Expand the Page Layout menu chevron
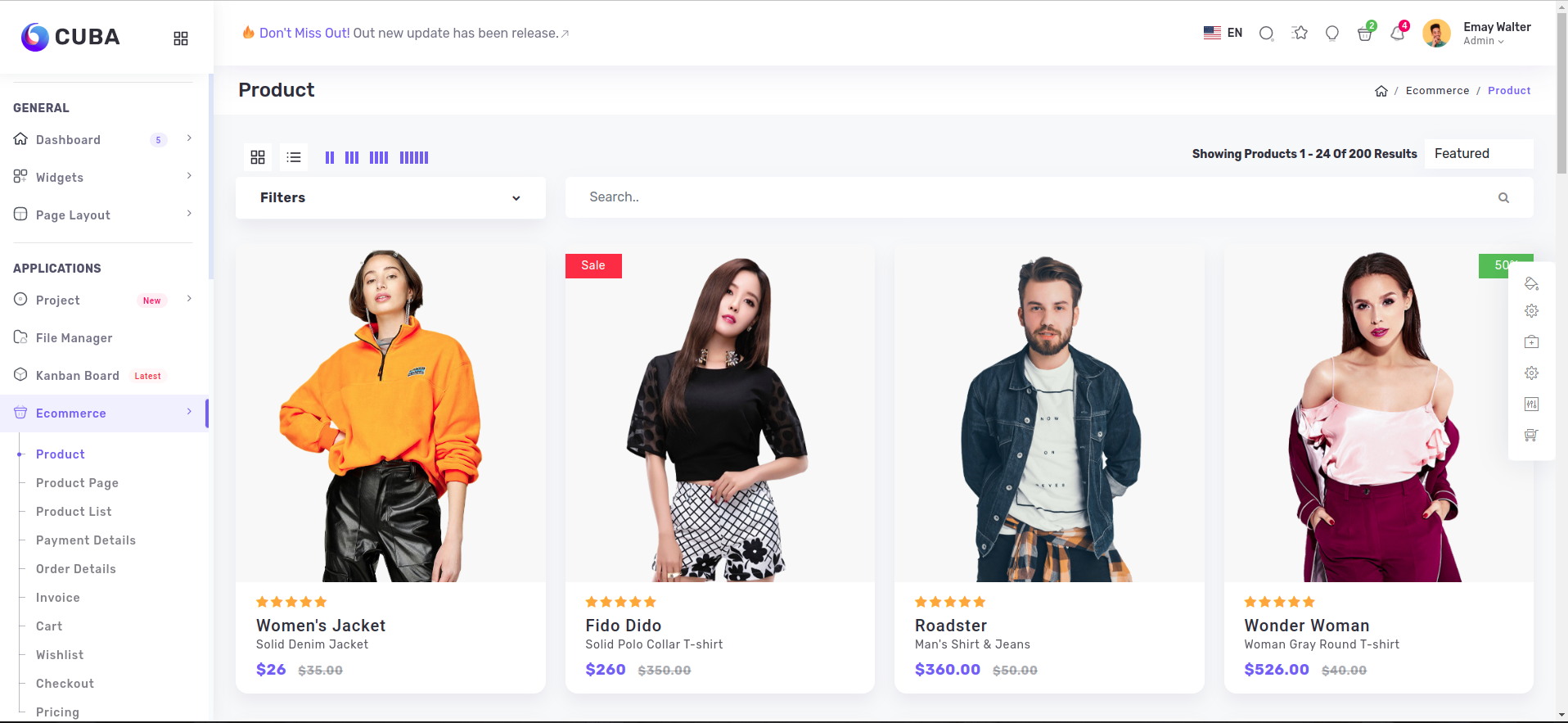 (x=189, y=214)
